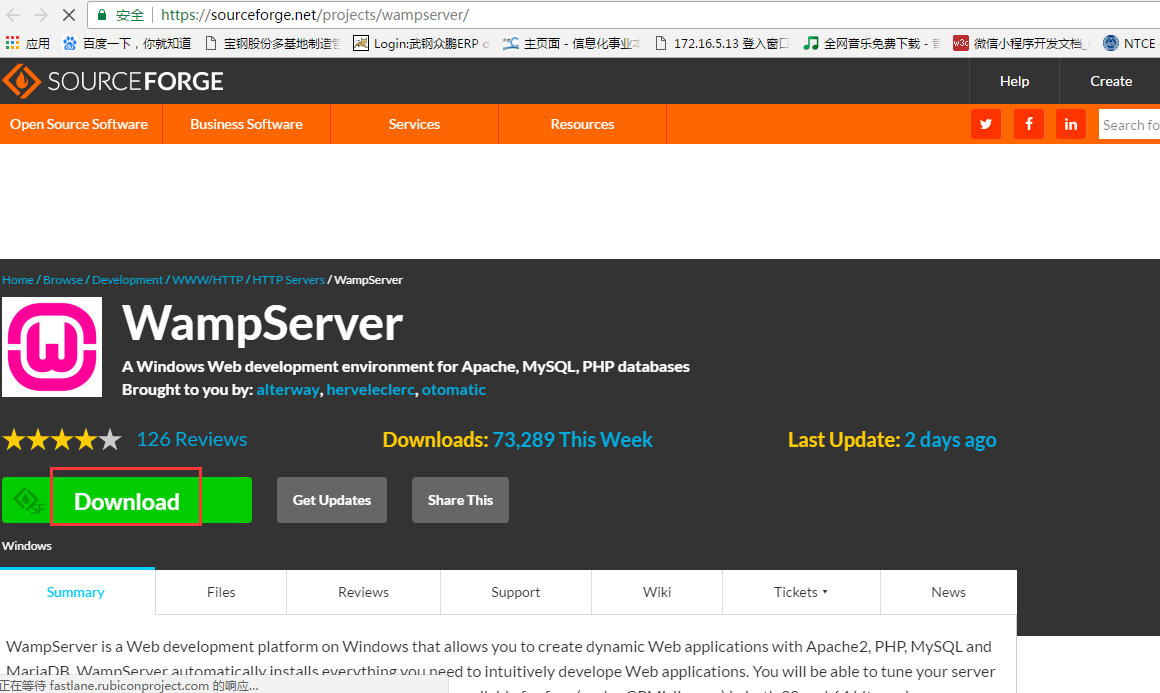1160x693 pixels.
Task: Open Business Software menu
Action: (246, 124)
